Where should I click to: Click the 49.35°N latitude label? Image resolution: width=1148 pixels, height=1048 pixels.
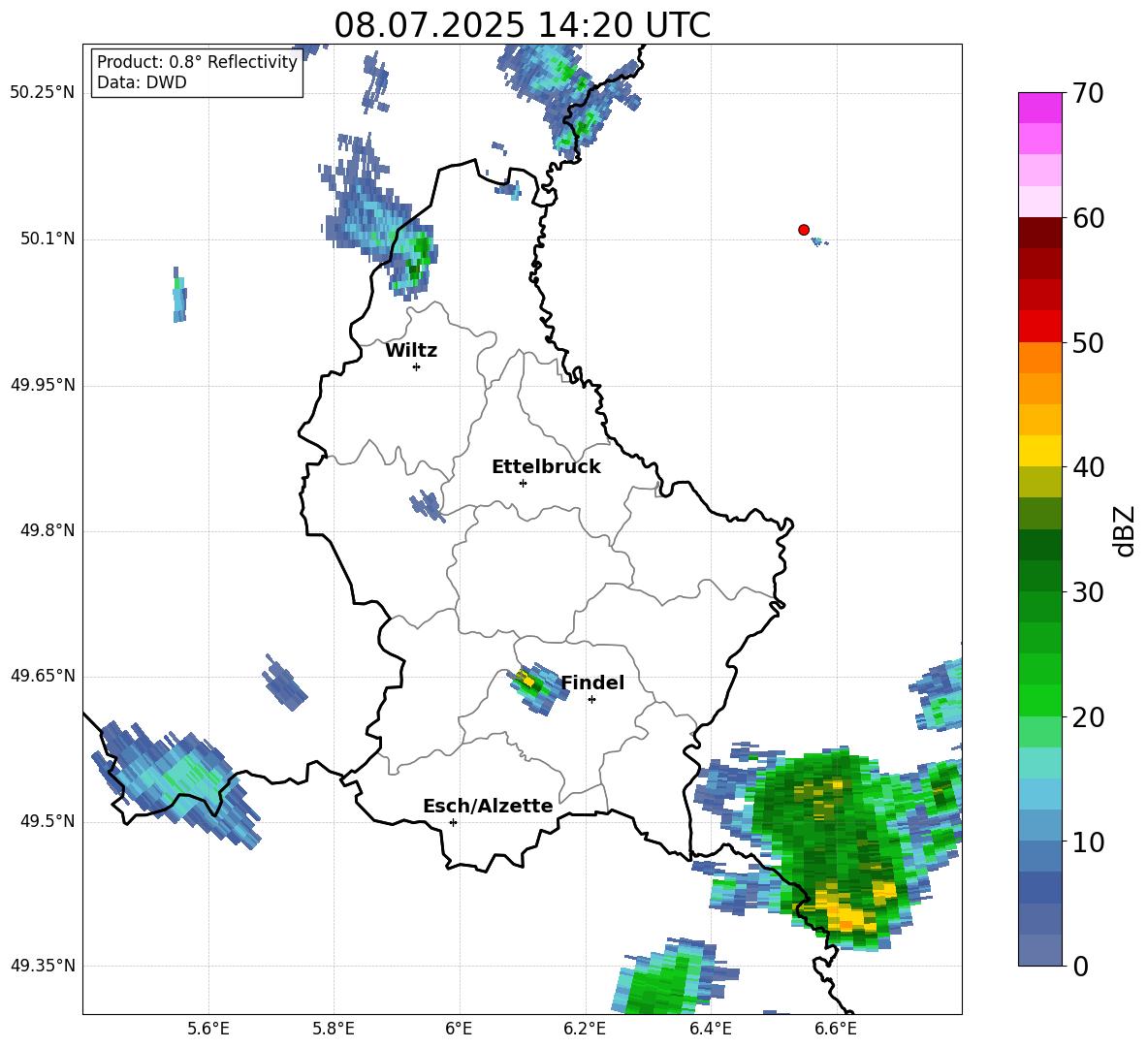pos(43,966)
